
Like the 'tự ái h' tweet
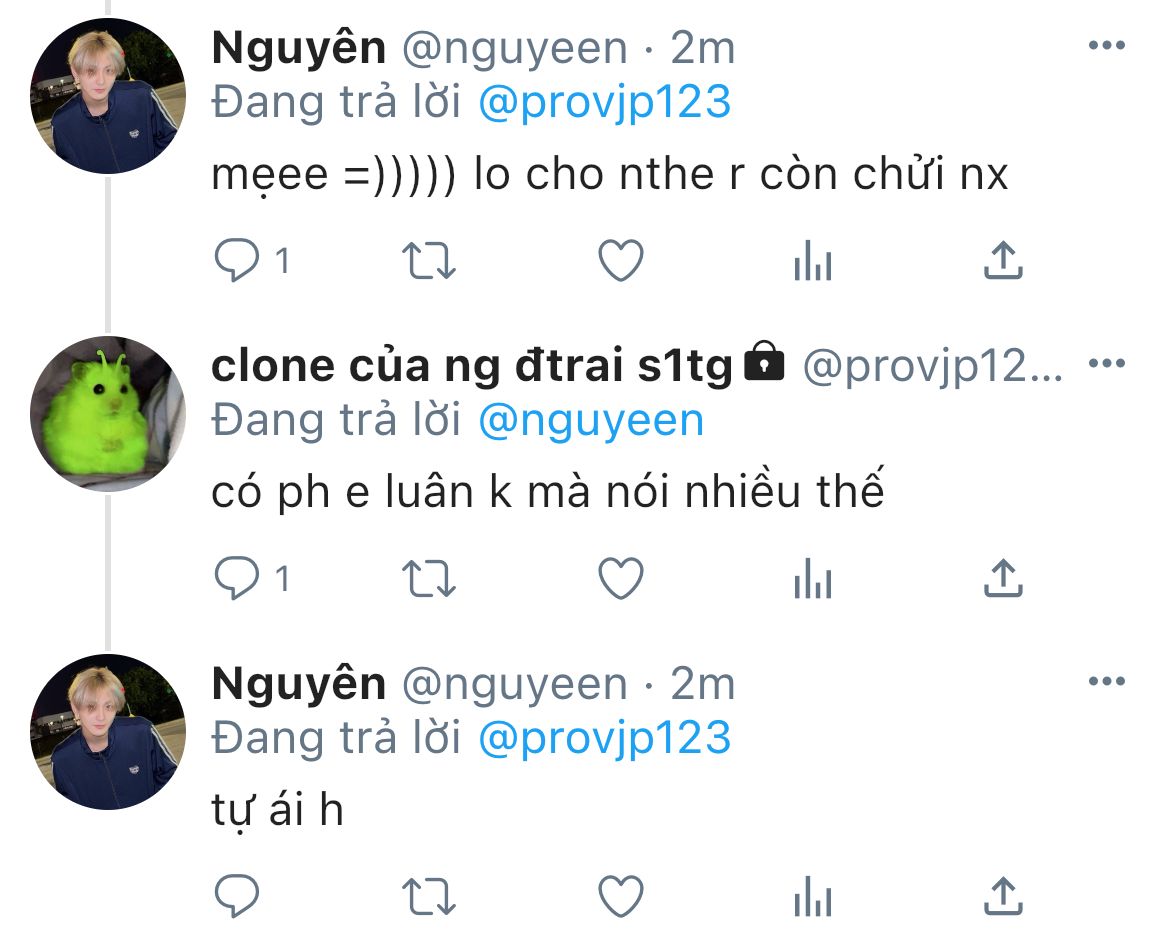pyautogui.click(x=621, y=896)
